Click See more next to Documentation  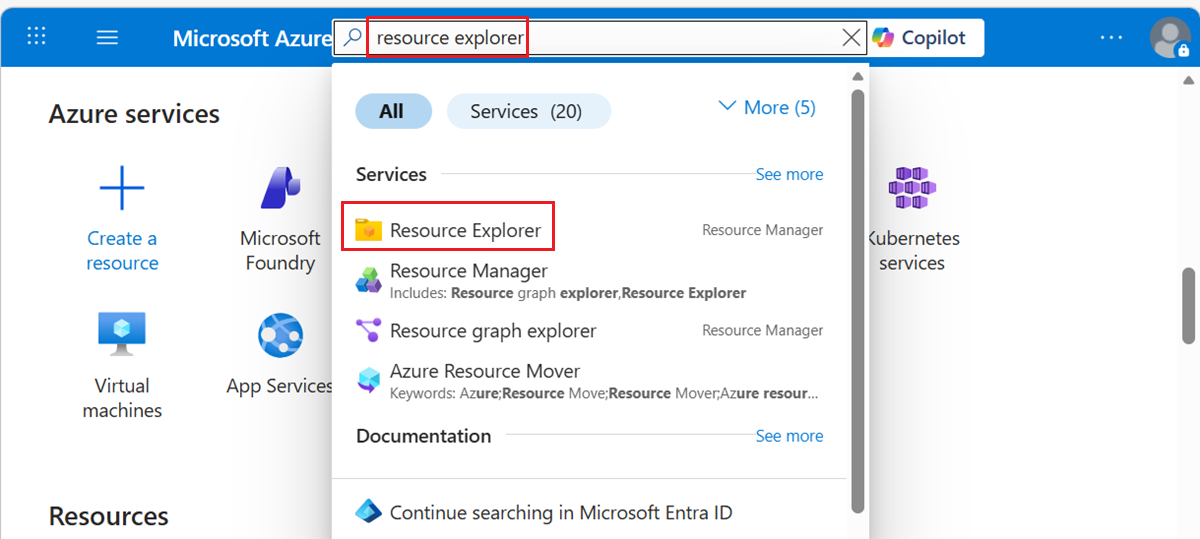pos(789,436)
